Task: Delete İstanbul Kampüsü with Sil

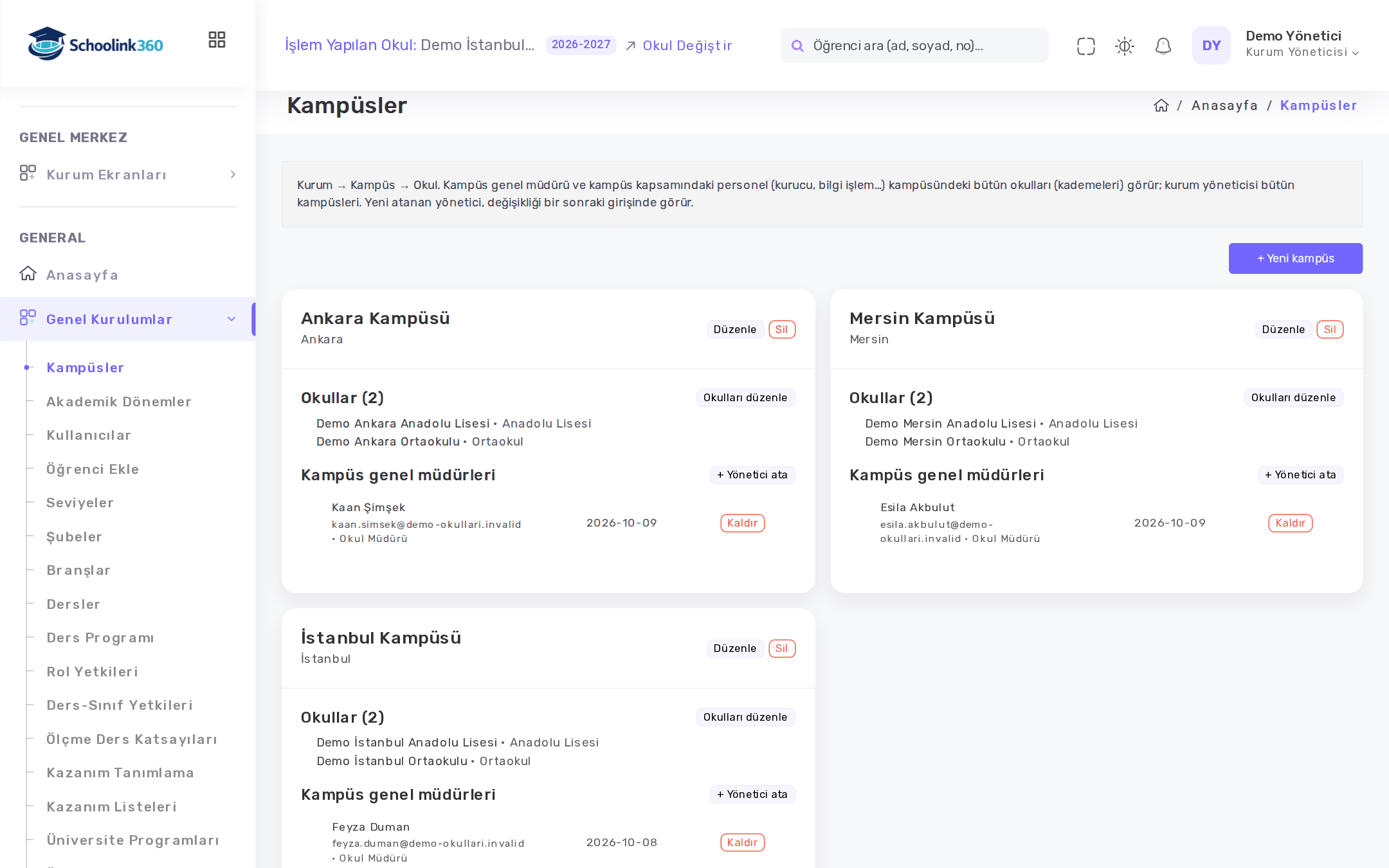Action: point(782,648)
